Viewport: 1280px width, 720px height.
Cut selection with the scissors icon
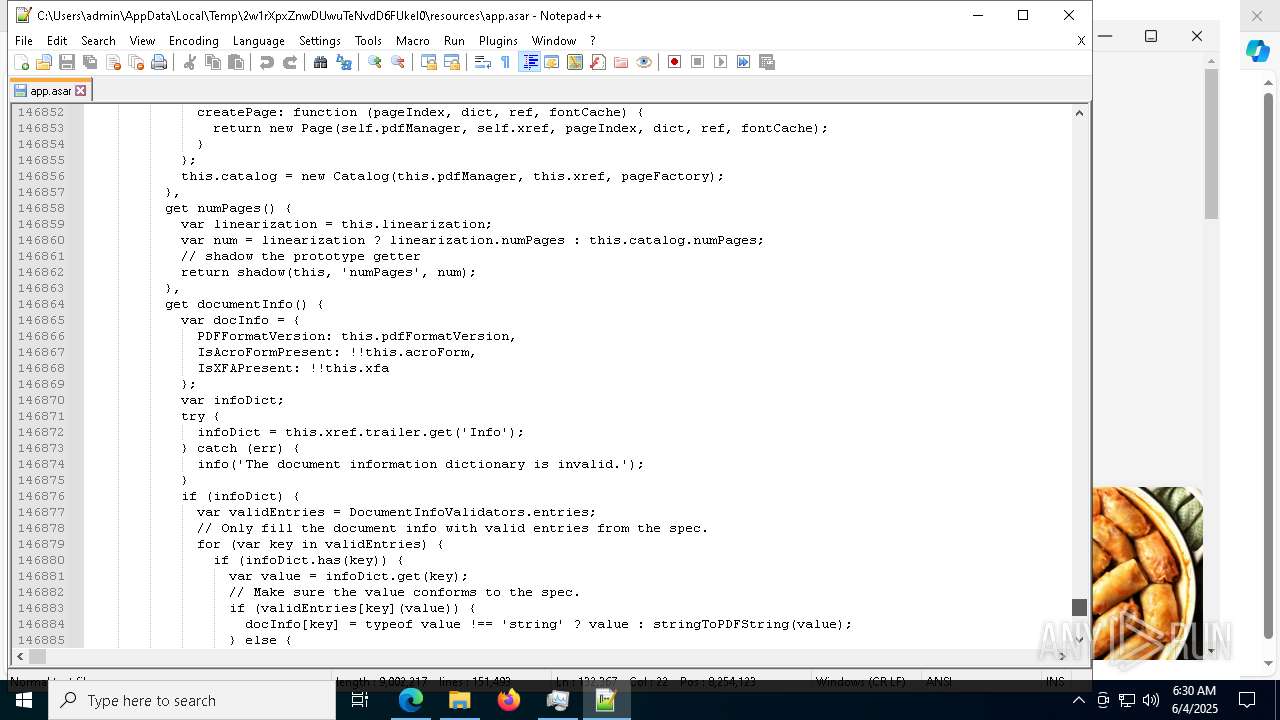[x=189, y=62]
